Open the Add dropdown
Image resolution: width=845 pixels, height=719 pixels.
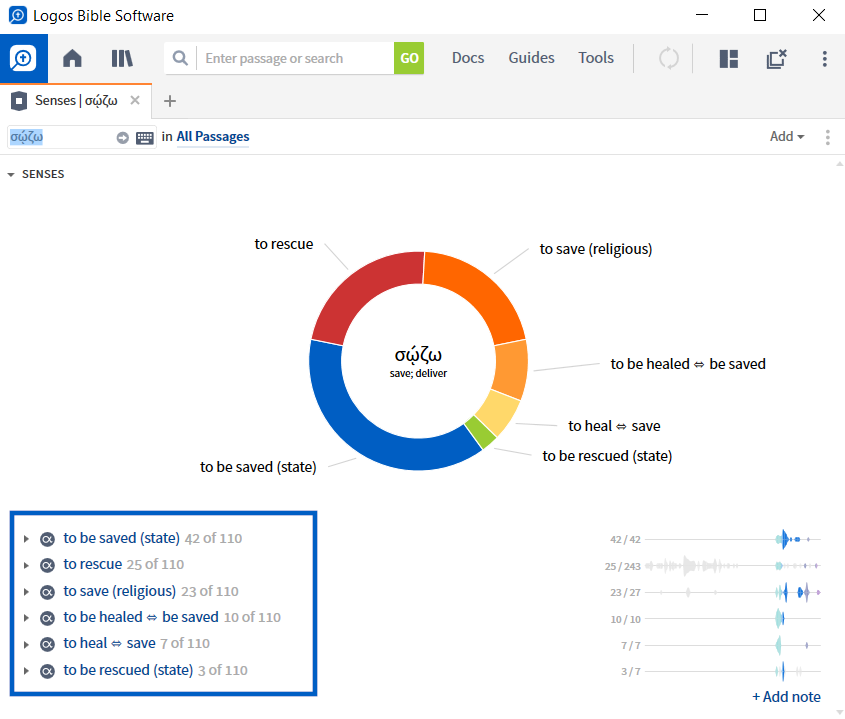[x=786, y=136]
